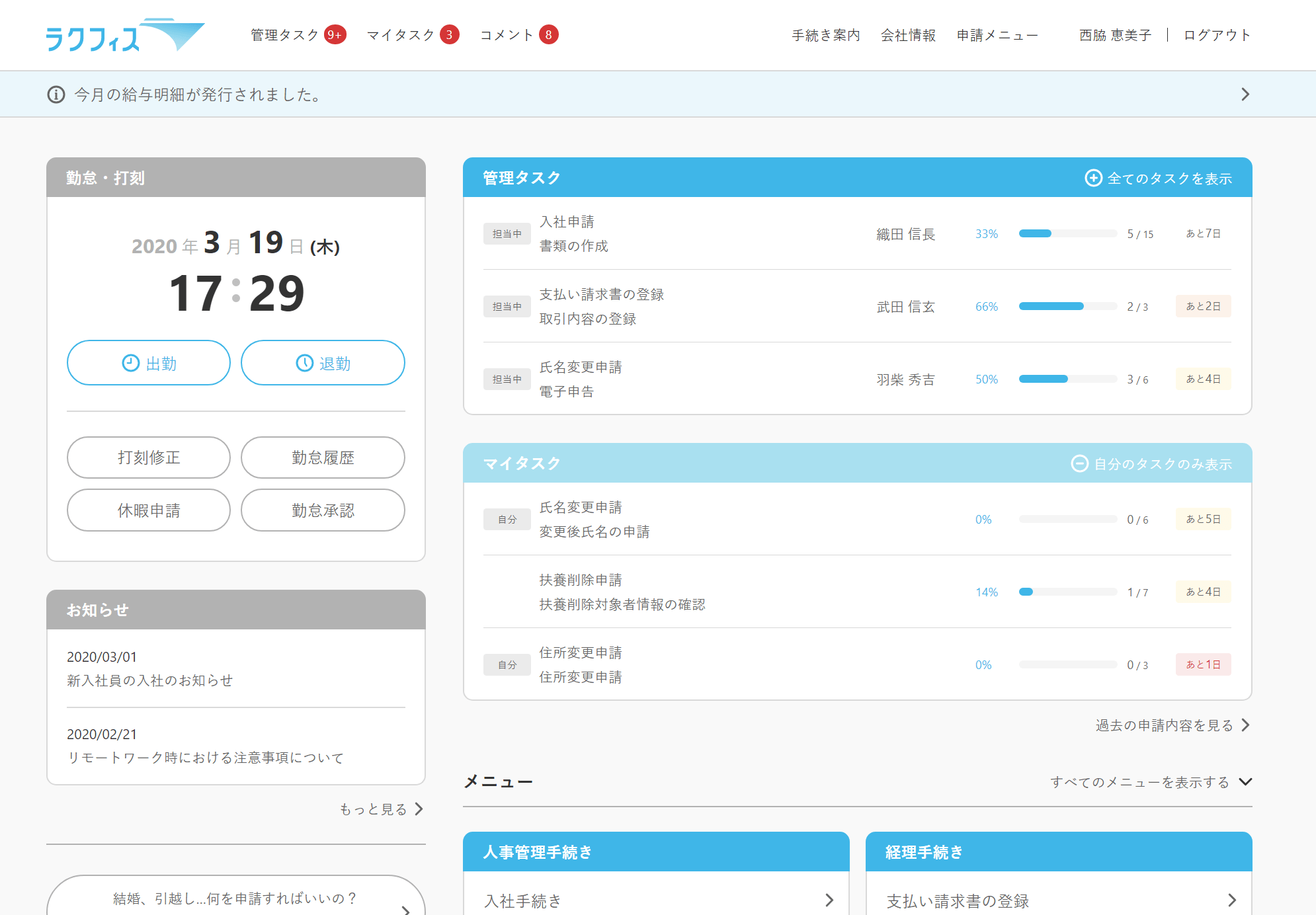Click the 66% progress bar for 武田 信玄

pos(1067,306)
